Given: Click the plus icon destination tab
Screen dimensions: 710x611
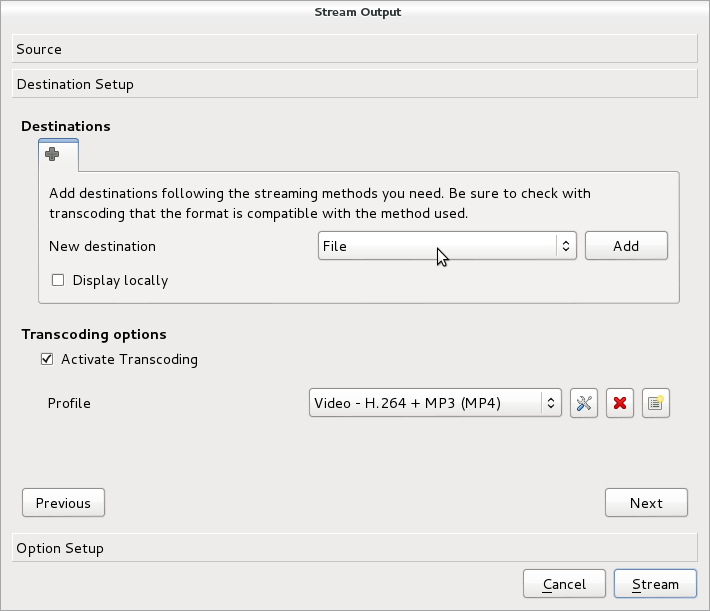Looking at the screenshot, I should 58,155.
